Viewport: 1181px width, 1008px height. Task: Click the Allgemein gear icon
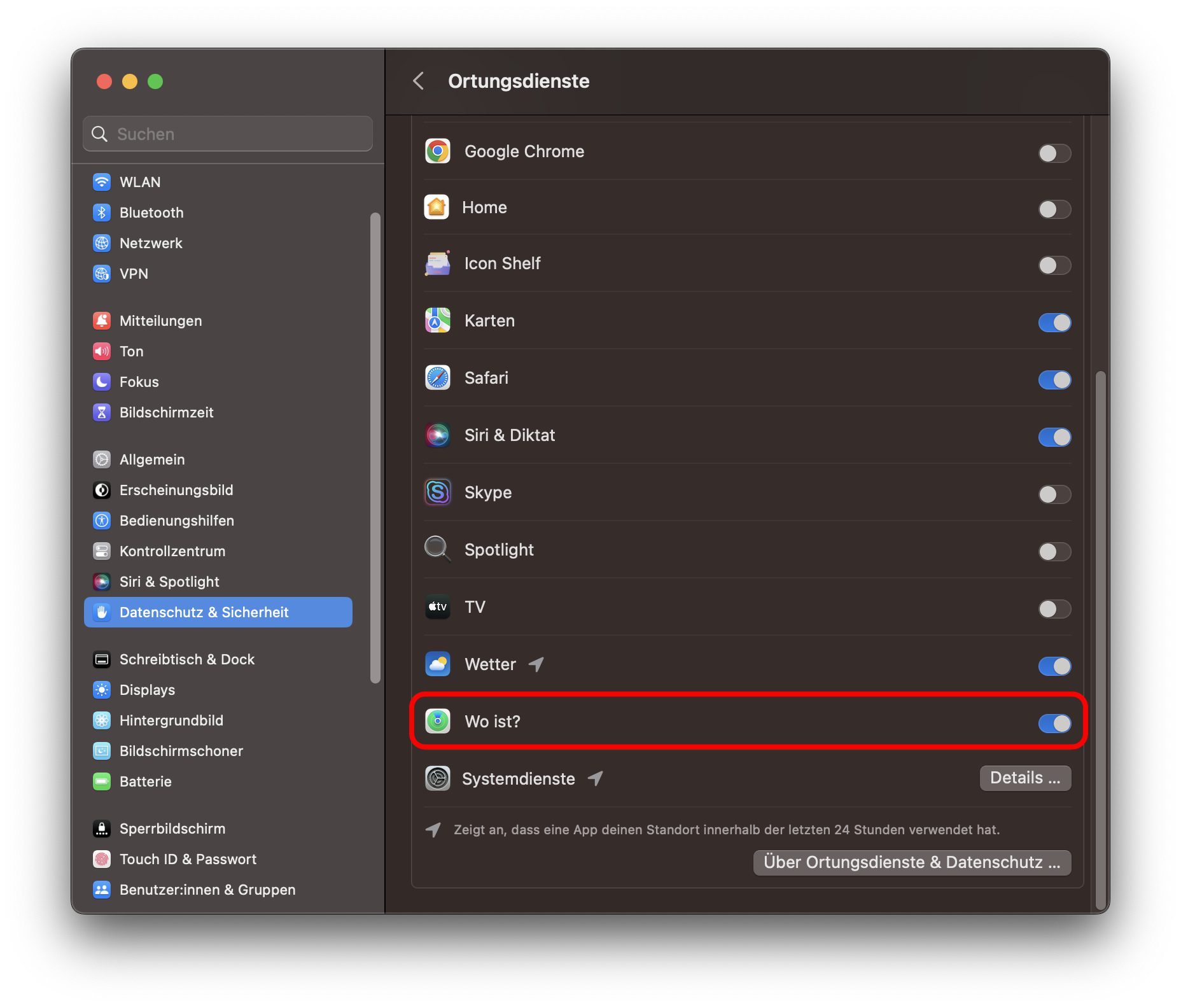click(102, 459)
